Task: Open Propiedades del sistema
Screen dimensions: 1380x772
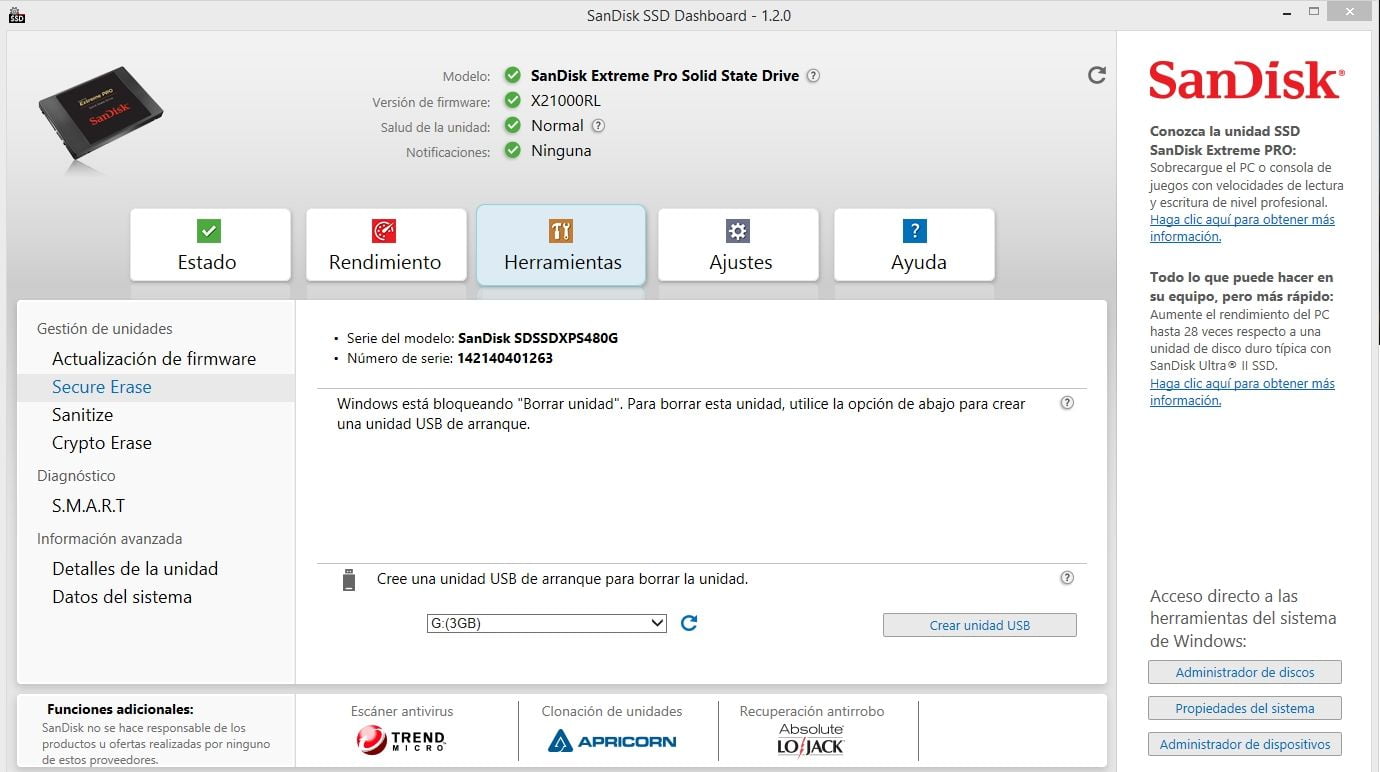Action: [1245, 708]
